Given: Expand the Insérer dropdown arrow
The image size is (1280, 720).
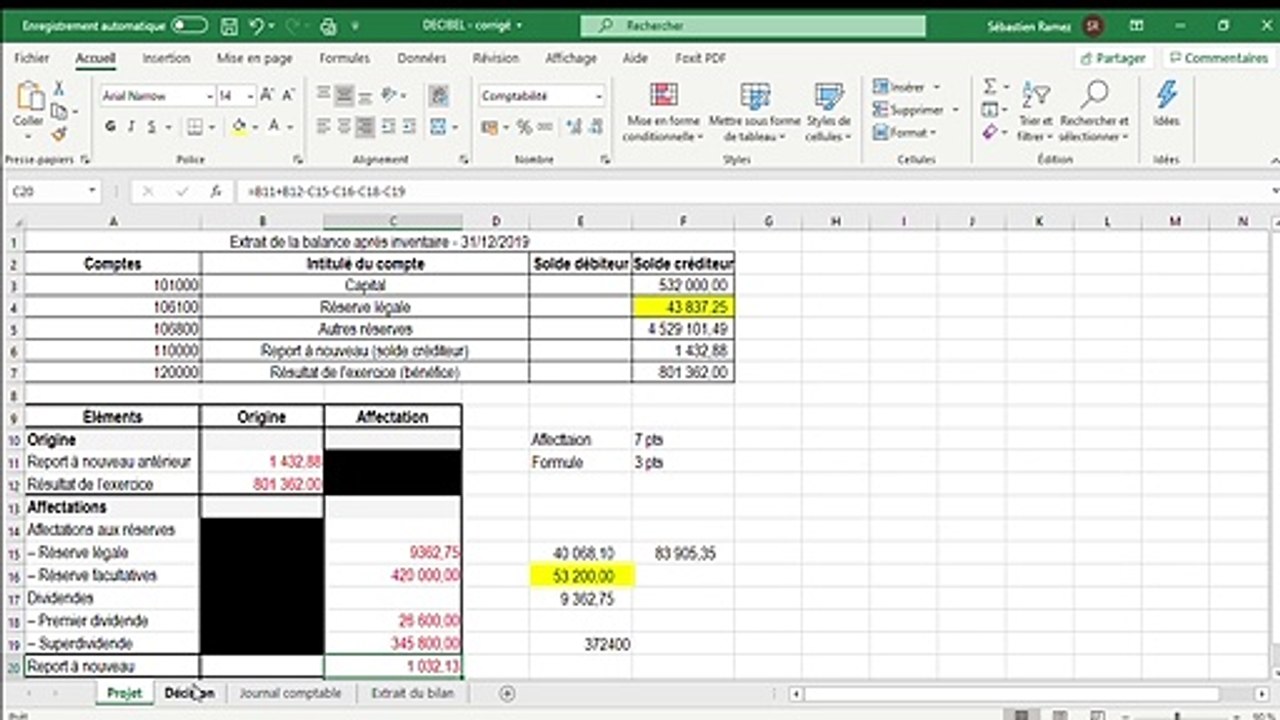Looking at the screenshot, I should (937, 87).
